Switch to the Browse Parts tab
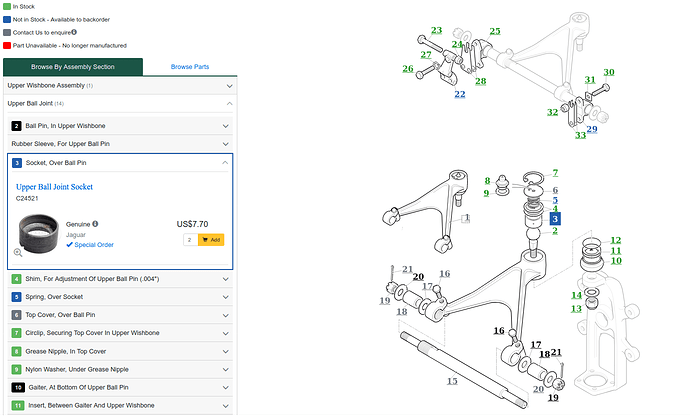The width and height of the screenshot is (690, 416). tap(190, 67)
